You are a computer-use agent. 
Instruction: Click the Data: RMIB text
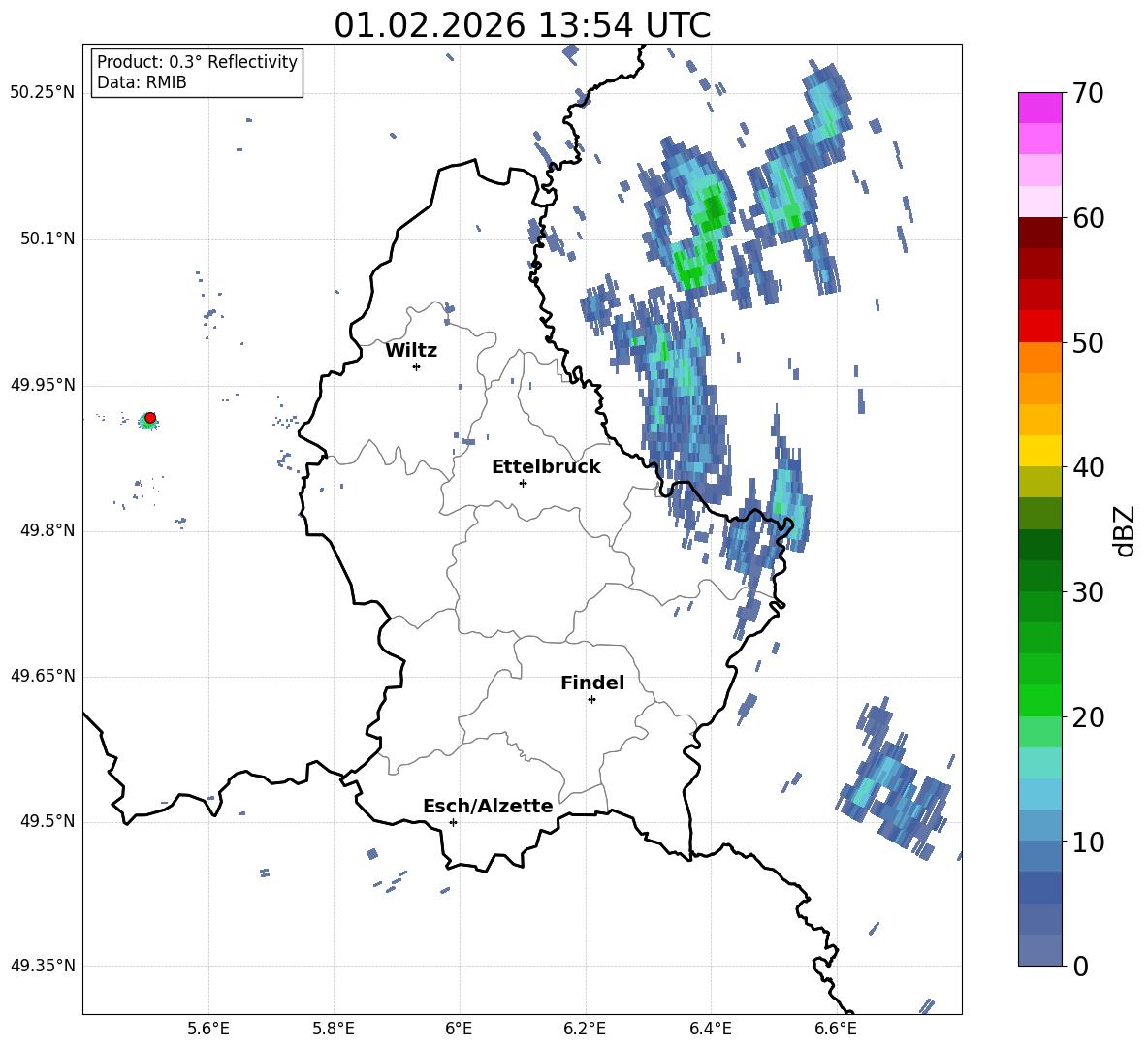click(x=142, y=82)
